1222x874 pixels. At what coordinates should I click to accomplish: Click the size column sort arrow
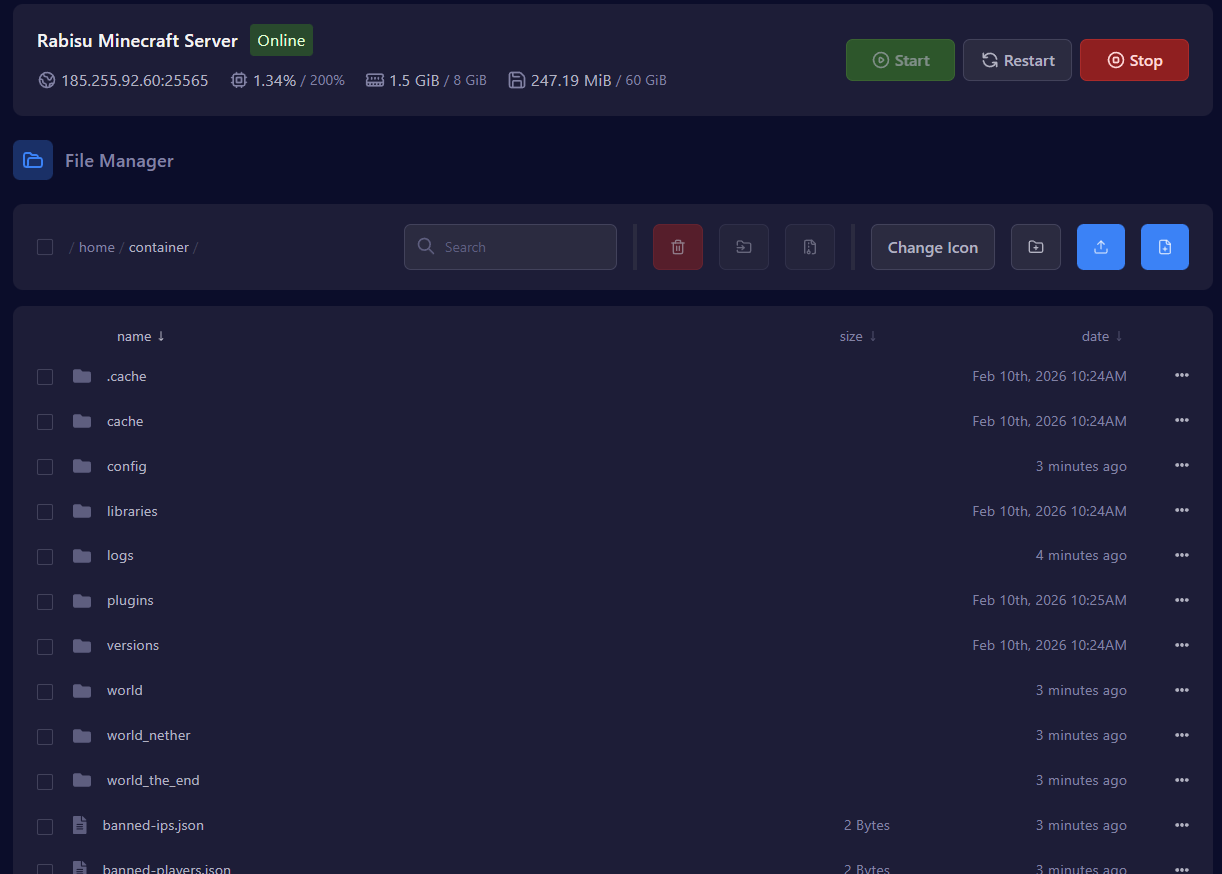coord(873,336)
